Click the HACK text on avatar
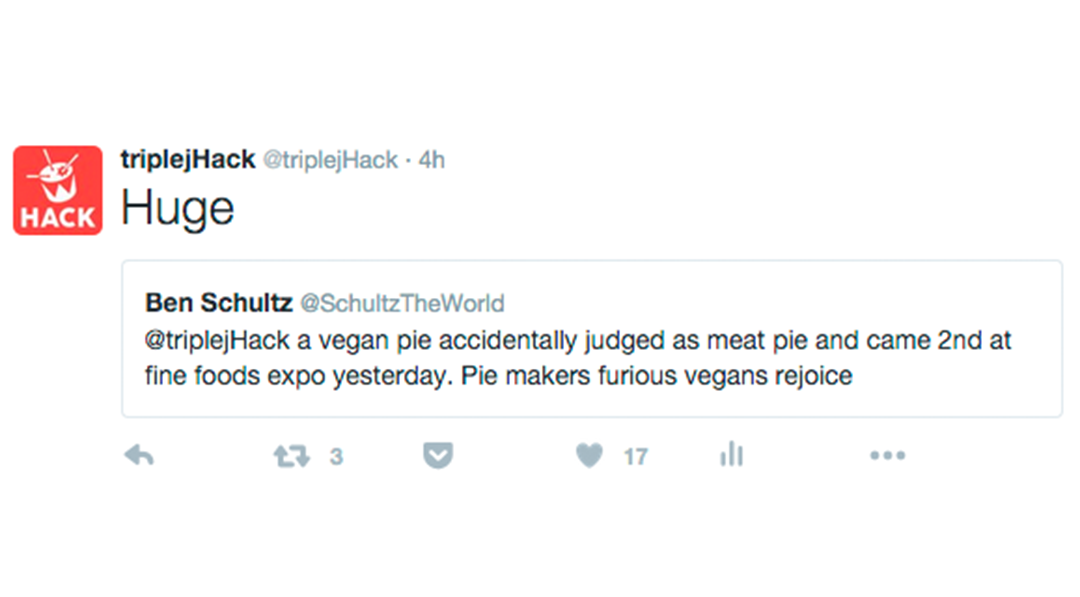Screen dimensions: 1080x597 (58, 218)
